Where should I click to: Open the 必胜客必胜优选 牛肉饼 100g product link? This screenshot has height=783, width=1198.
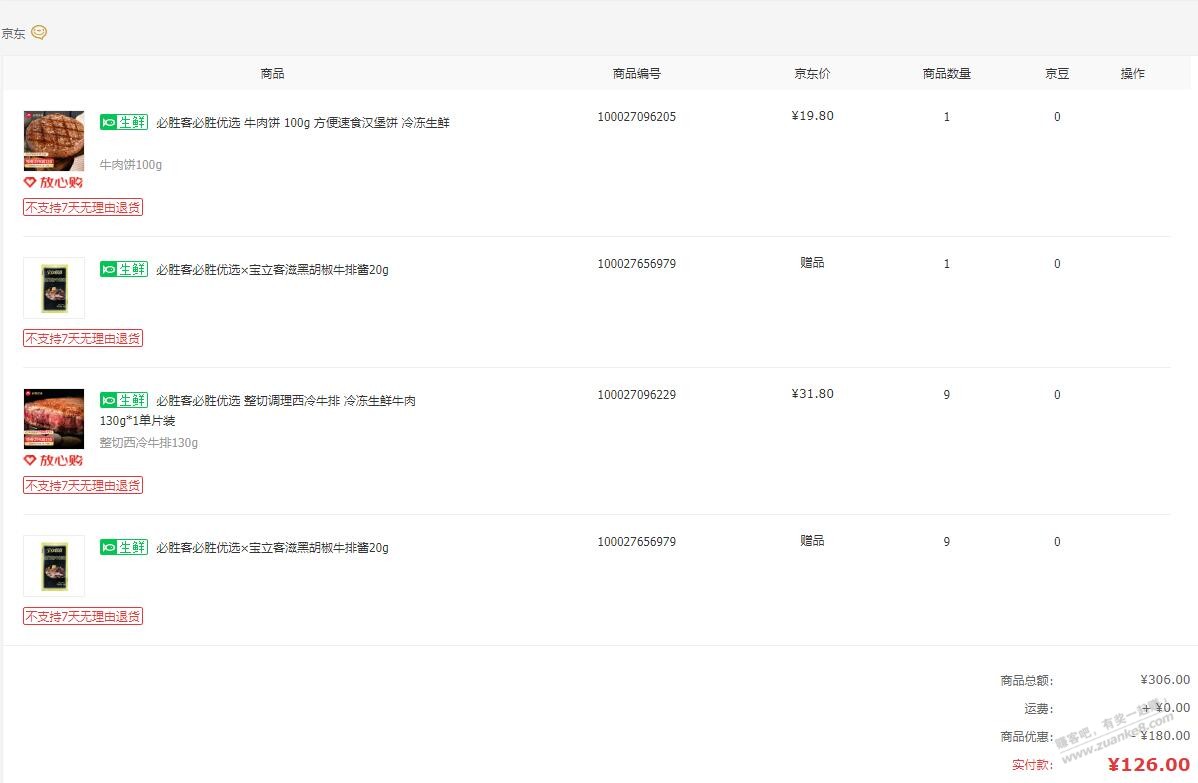click(302, 123)
